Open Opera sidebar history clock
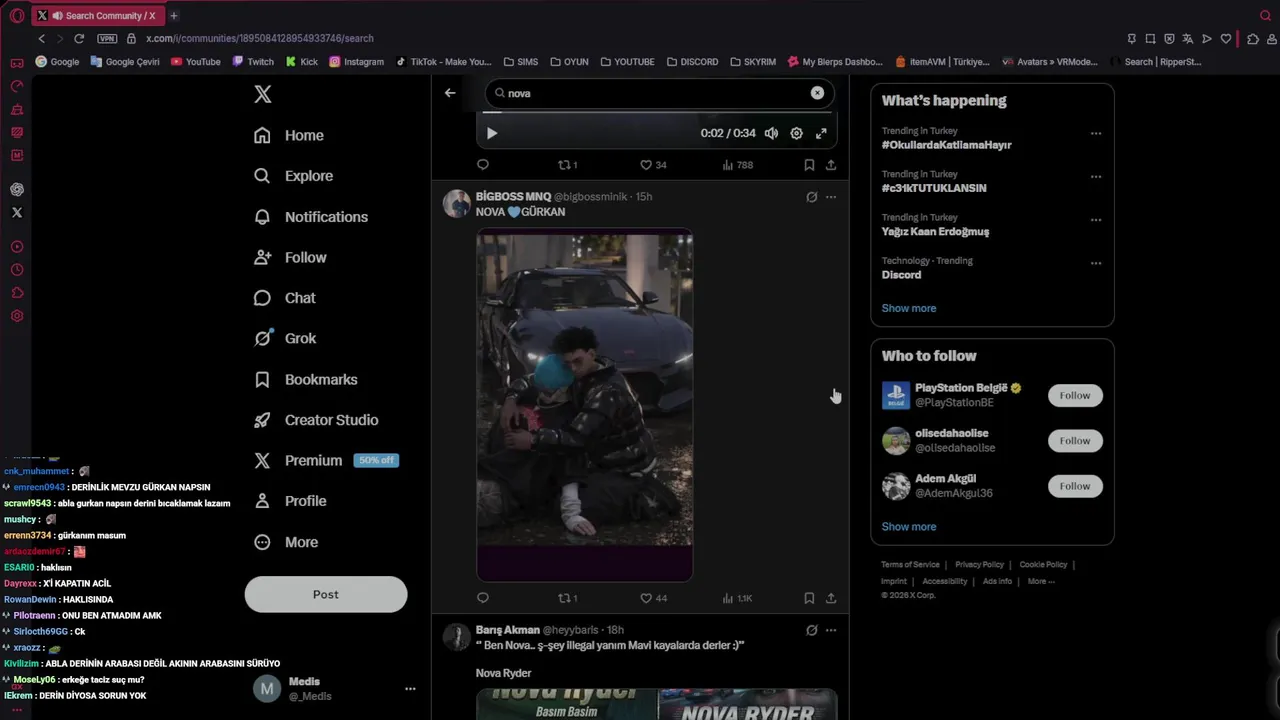The width and height of the screenshot is (1280, 720). tap(17, 269)
